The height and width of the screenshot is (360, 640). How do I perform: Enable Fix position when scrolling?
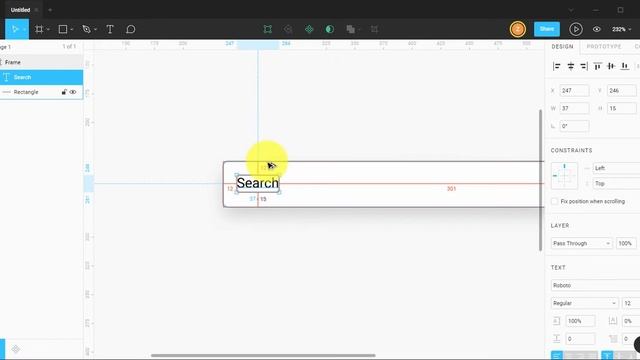pyautogui.click(x=554, y=201)
